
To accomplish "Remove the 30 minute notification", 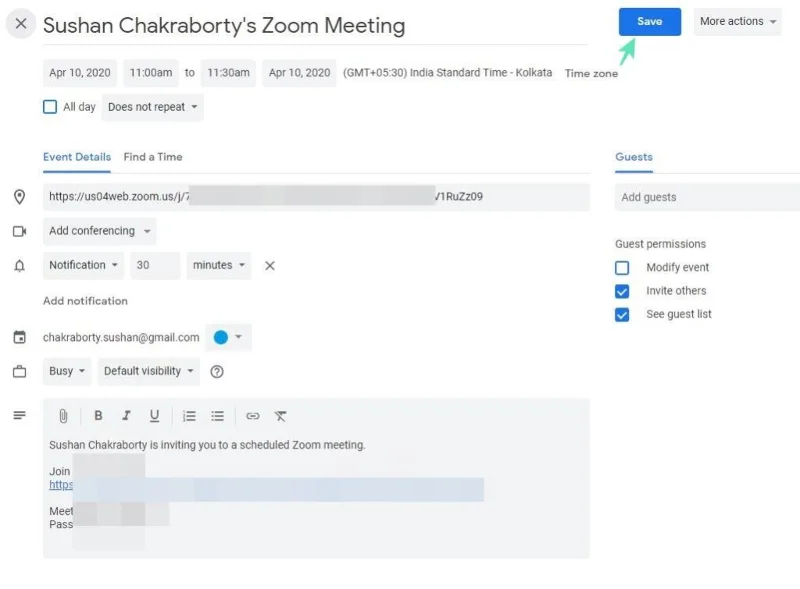I will (269, 266).
